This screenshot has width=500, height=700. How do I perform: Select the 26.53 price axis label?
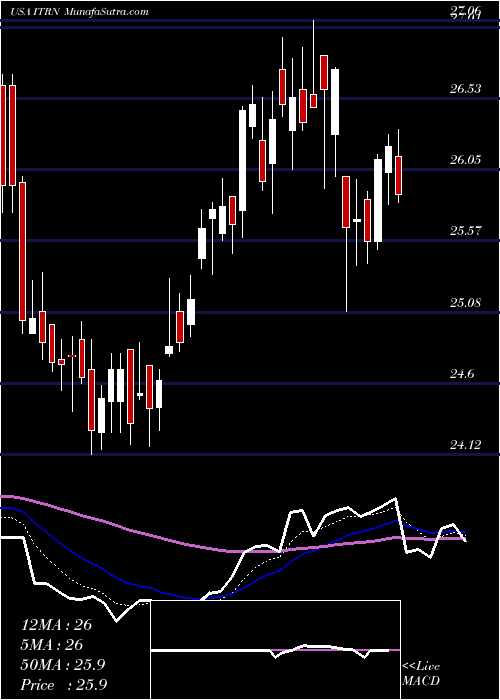[465, 88]
